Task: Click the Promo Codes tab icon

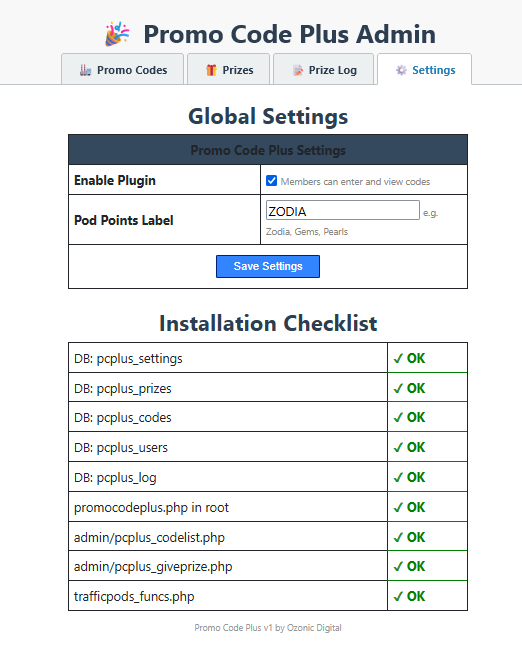Action: 85,70
